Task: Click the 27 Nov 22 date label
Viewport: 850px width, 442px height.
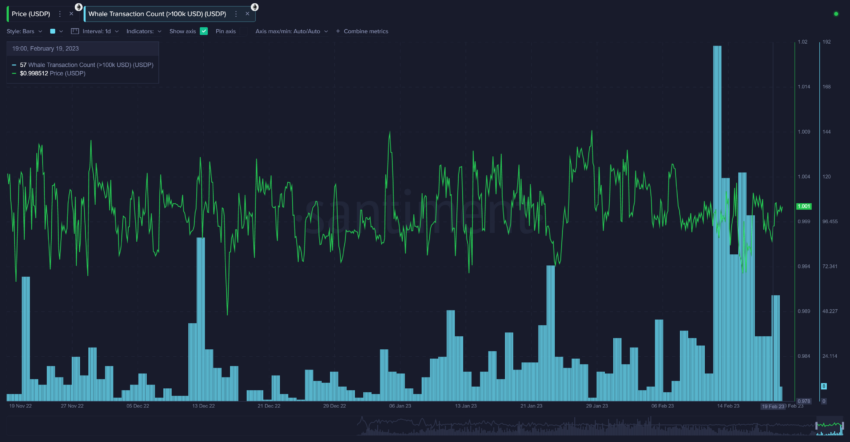Action: [x=72, y=406]
